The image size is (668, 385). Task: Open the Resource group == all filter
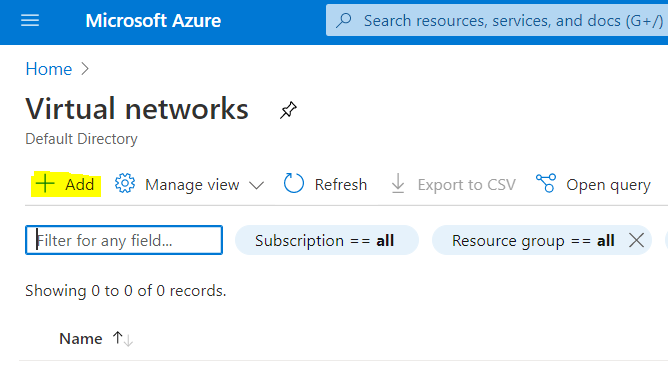pos(533,240)
